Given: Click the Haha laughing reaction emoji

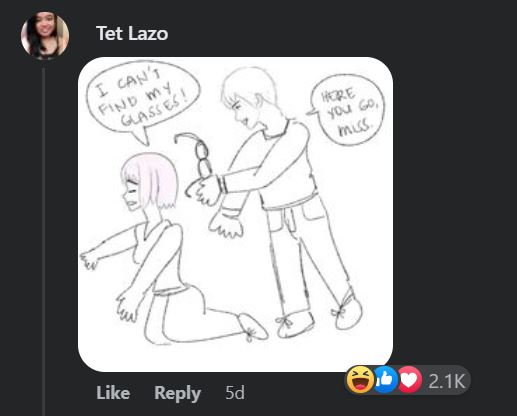Looking at the screenshot, I should tap(360, 380).
